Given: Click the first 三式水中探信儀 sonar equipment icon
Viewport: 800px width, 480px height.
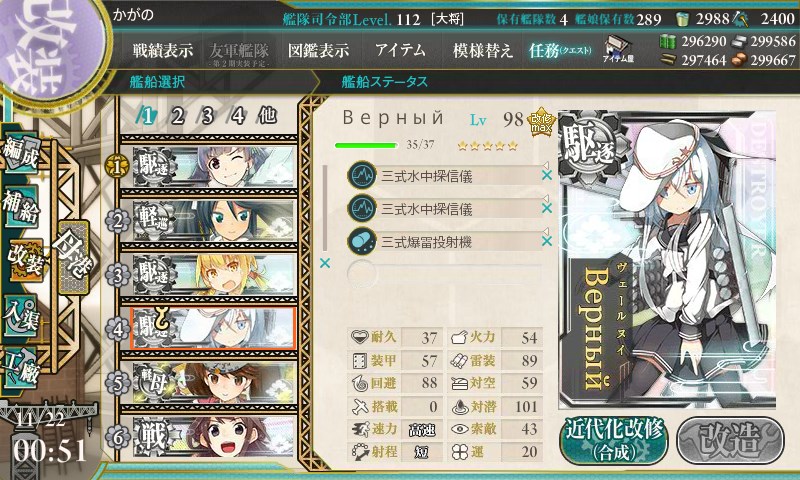Looking at the screenshot, I should pos(362,176).
